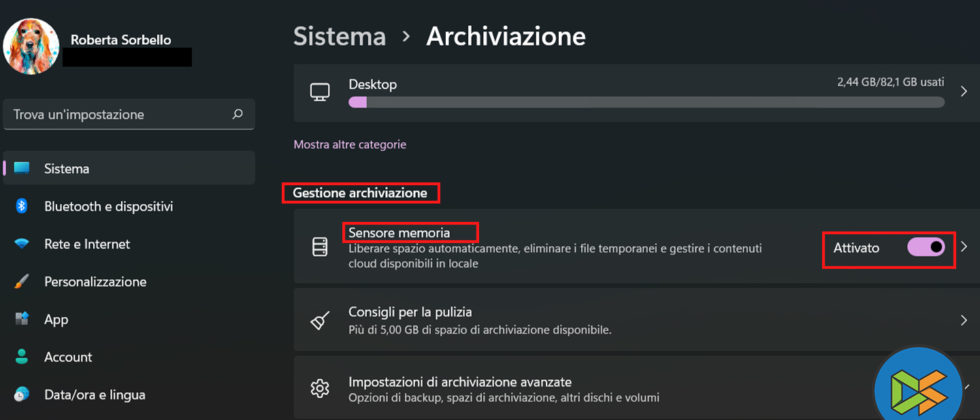The height and width of the screenshot is (420, 980).
Task: Click the Desktop storage usage bar
Action: pyautogui.click(x=645, y=102)
